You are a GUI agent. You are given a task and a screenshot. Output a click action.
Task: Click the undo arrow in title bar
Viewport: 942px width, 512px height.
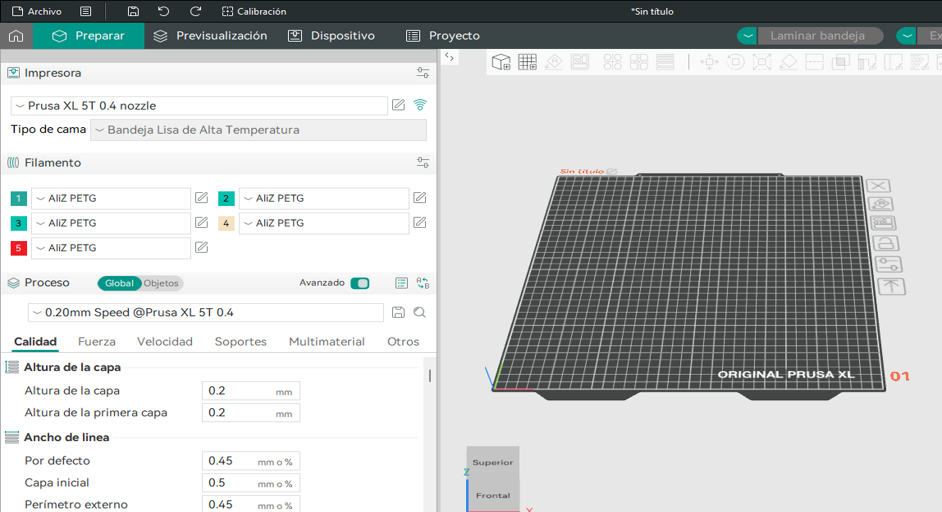coord(164,11)
